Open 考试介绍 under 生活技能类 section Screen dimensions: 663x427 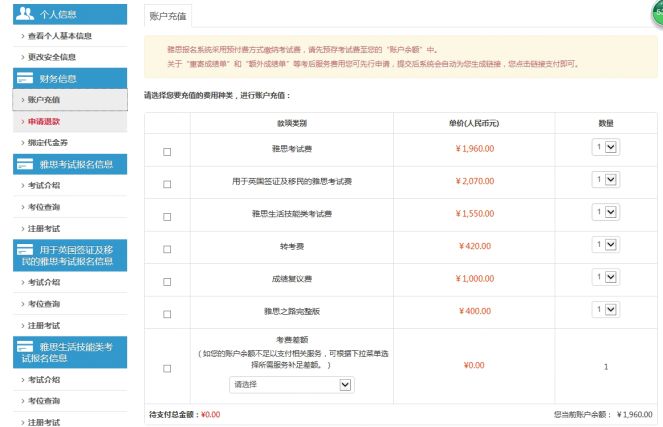coord(44,380)
